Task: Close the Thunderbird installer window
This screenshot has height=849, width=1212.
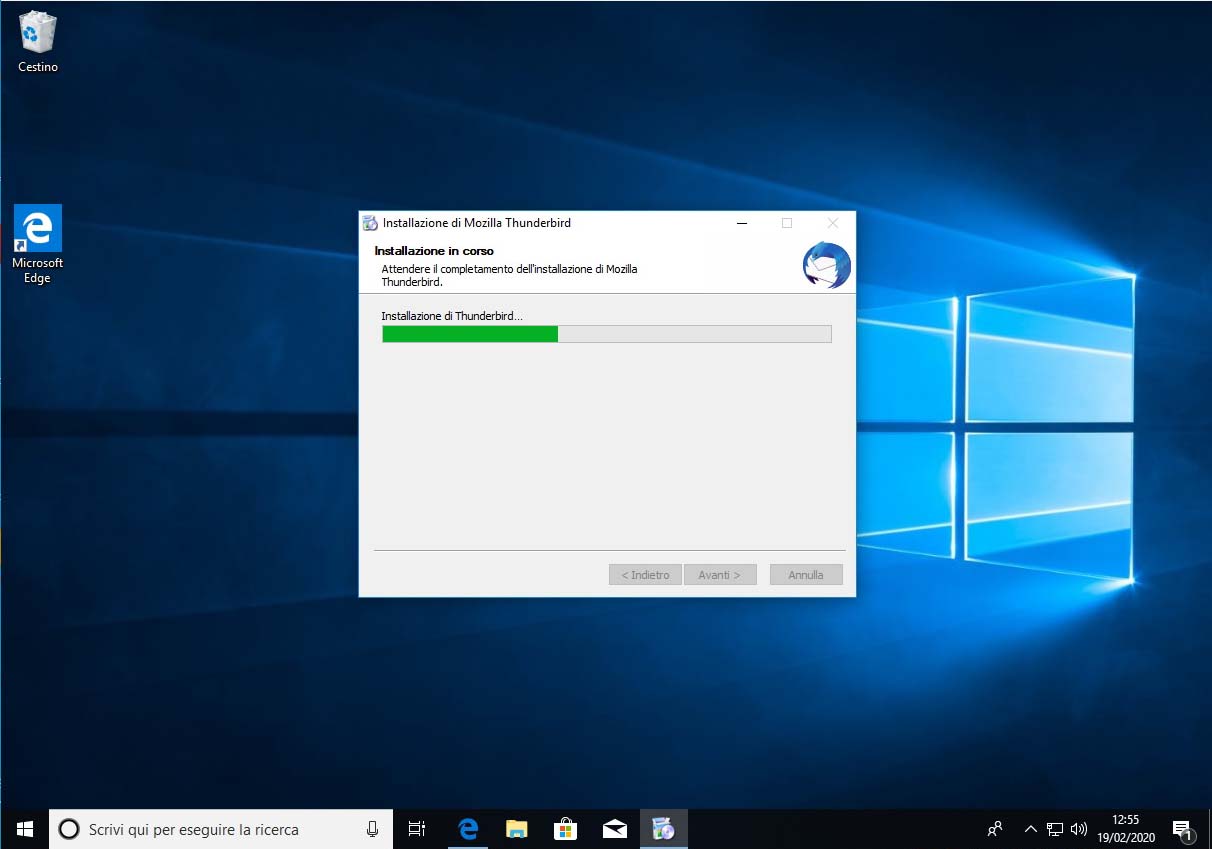Action: tap(833, 223)
